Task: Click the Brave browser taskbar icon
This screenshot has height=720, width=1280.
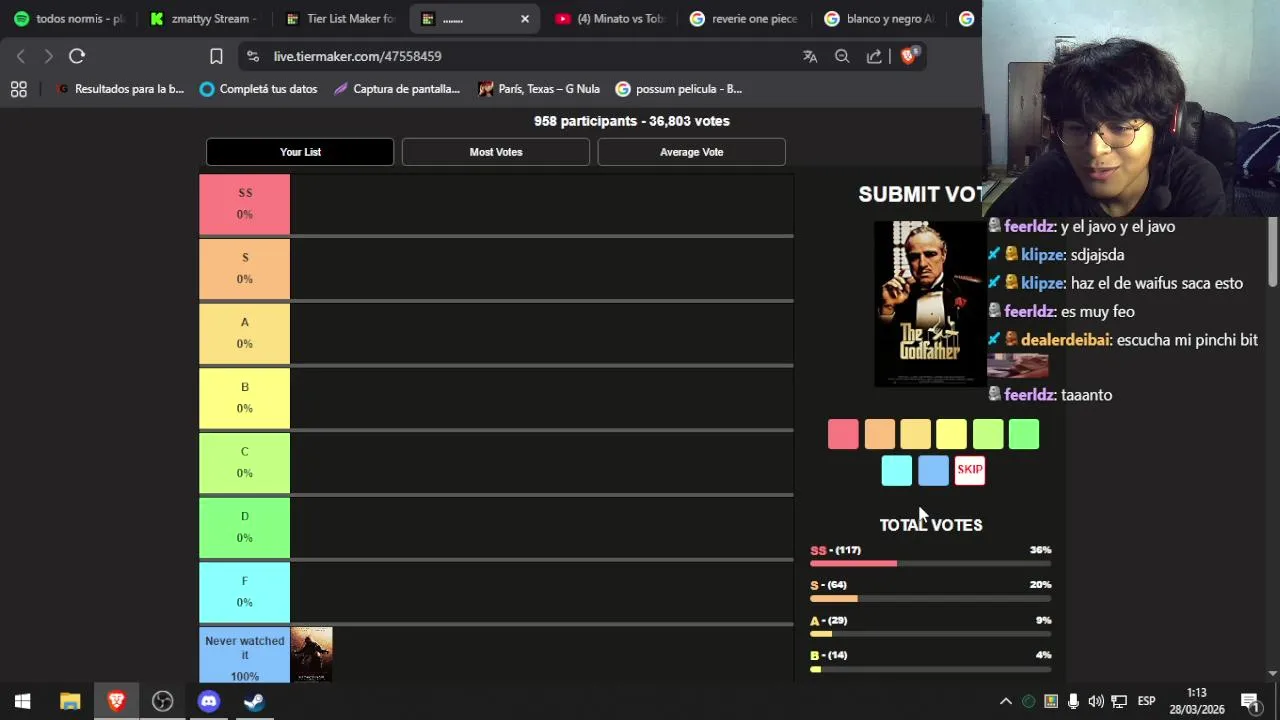Action: tap(116, 701)
